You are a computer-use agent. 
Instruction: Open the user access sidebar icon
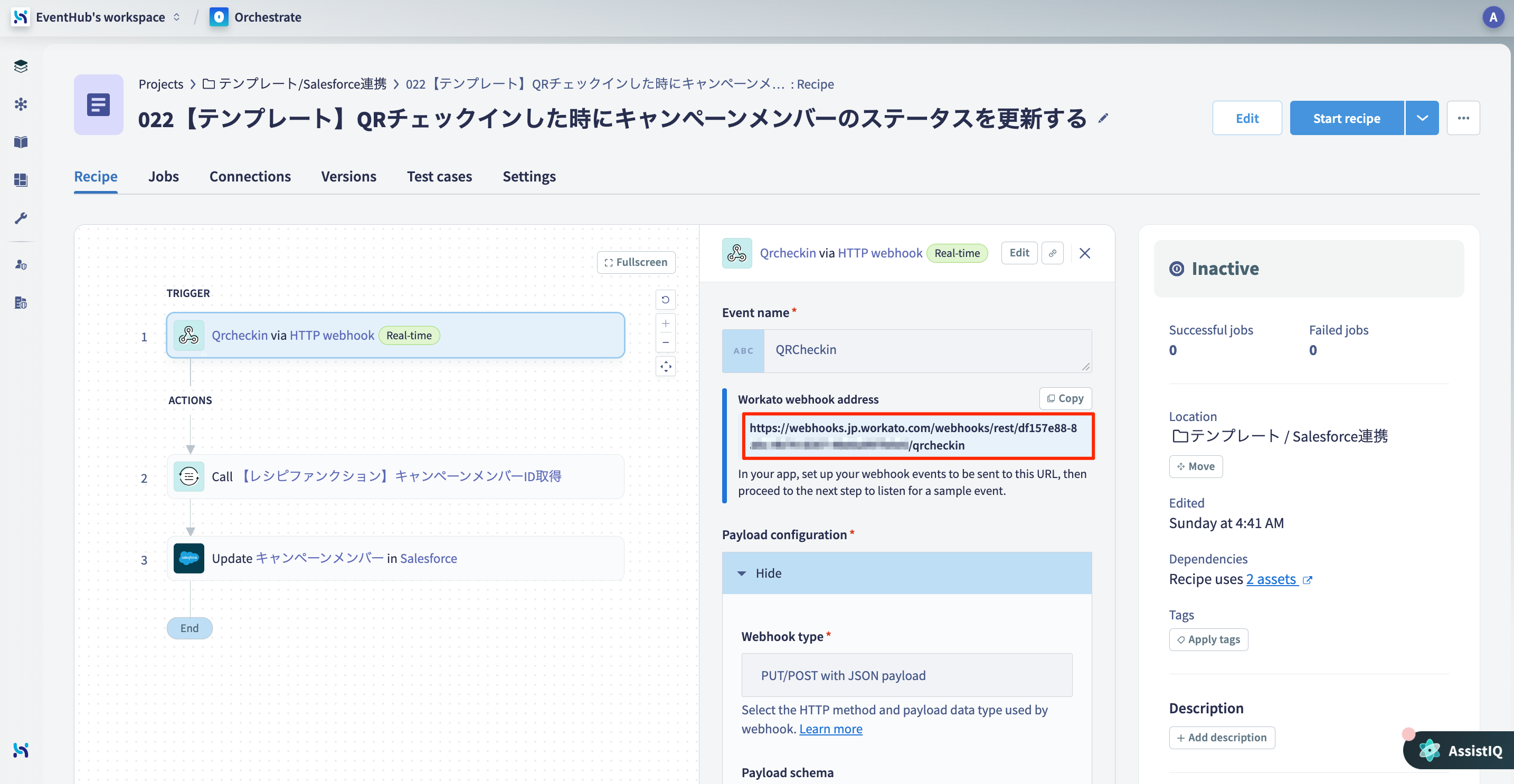point(21,265)
